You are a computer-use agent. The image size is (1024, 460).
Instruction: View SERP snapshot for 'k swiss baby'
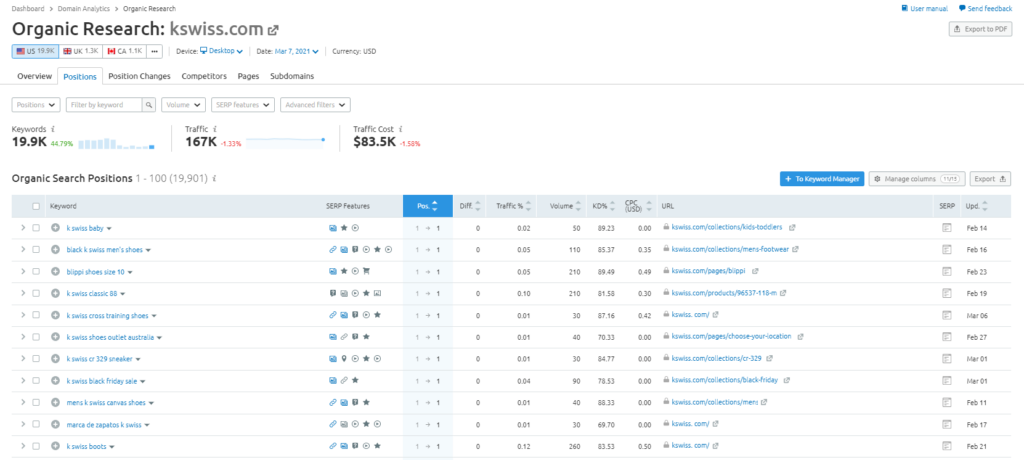[x=947, y=228]
